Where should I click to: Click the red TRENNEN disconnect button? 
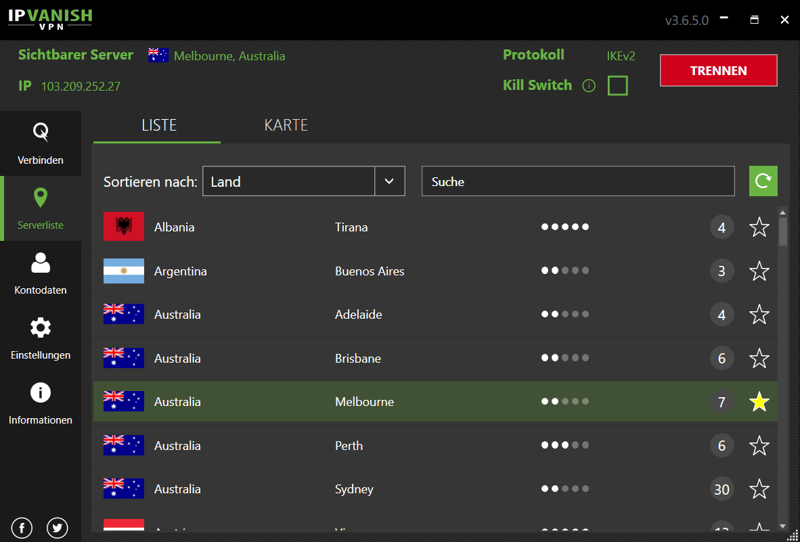(718, 71)
